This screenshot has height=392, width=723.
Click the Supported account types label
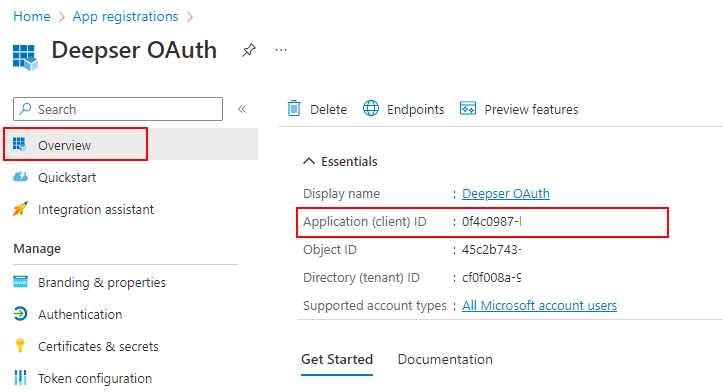coord(375,305)
